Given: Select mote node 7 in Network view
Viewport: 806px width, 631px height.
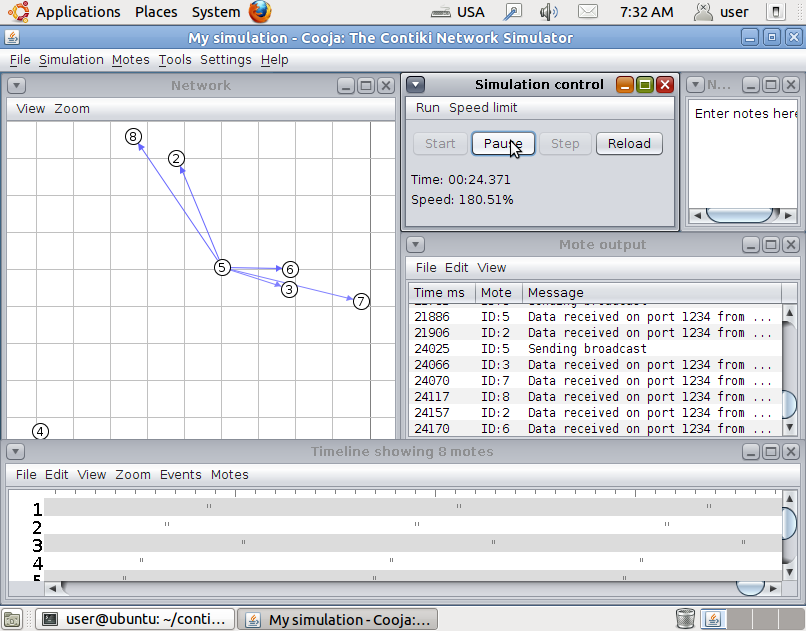Looking at the screenshot, I should tap(361, 301).
